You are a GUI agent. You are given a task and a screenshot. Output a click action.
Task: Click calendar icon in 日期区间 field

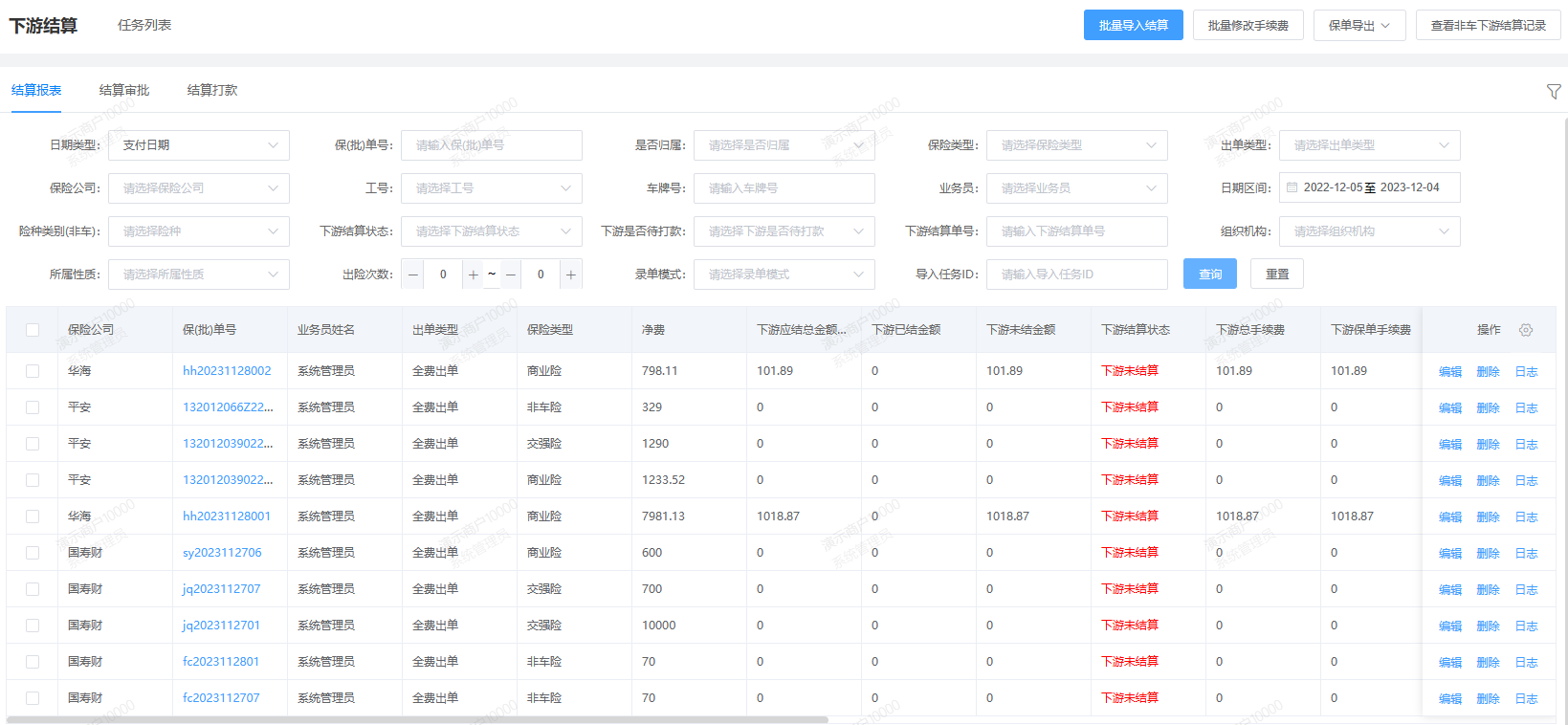1292,187
